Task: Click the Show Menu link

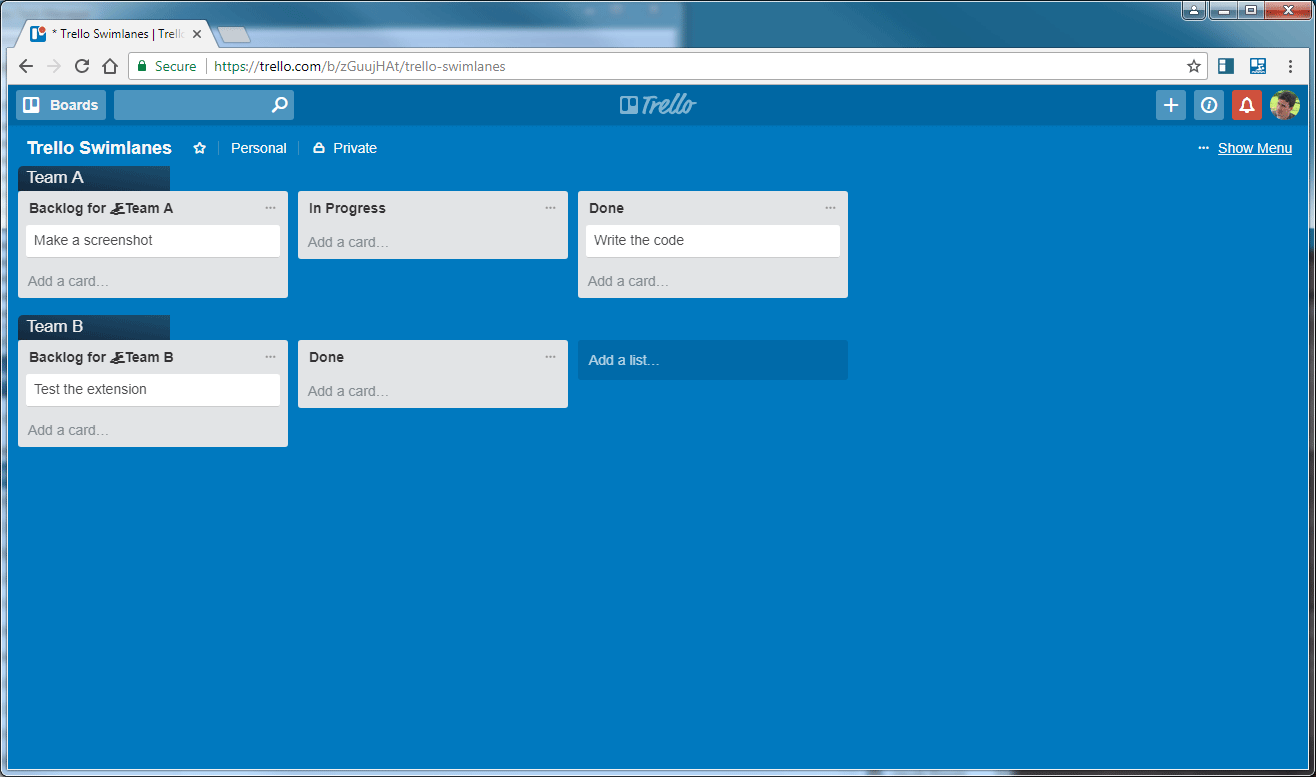Action: (1255, 148)
